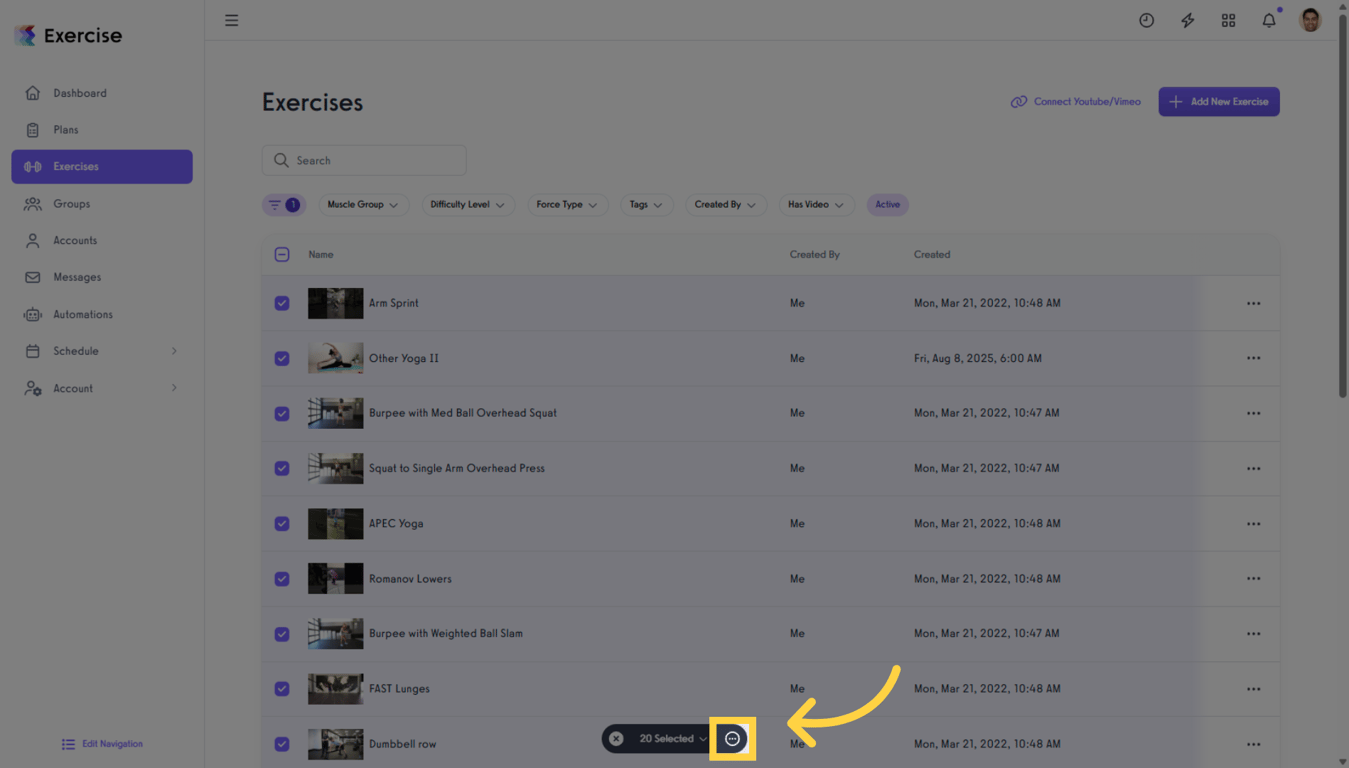Viewport: 1349px width, 768px height.
Task: Open the Created By filter dropdown
Action: pyautogui.click(x=726, y=205)
